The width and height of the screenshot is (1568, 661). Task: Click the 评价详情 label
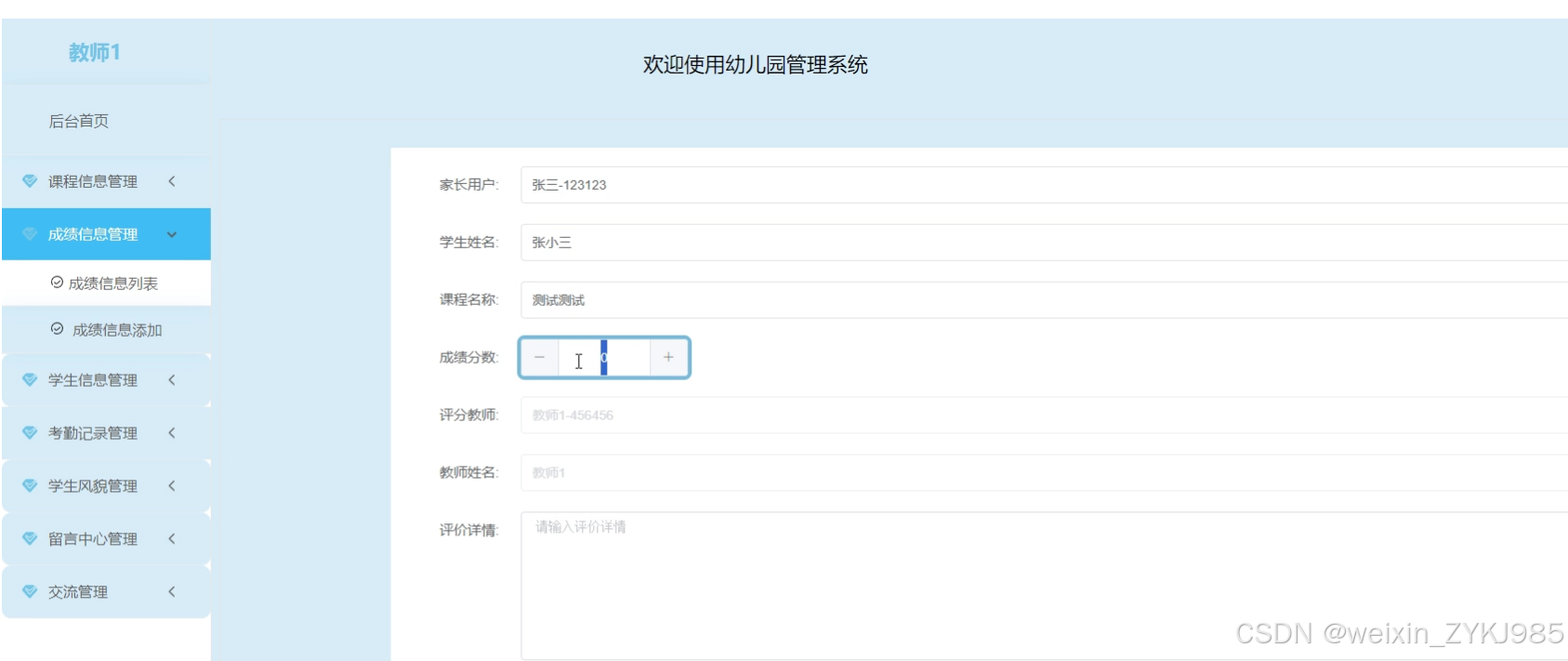[468, 531]
